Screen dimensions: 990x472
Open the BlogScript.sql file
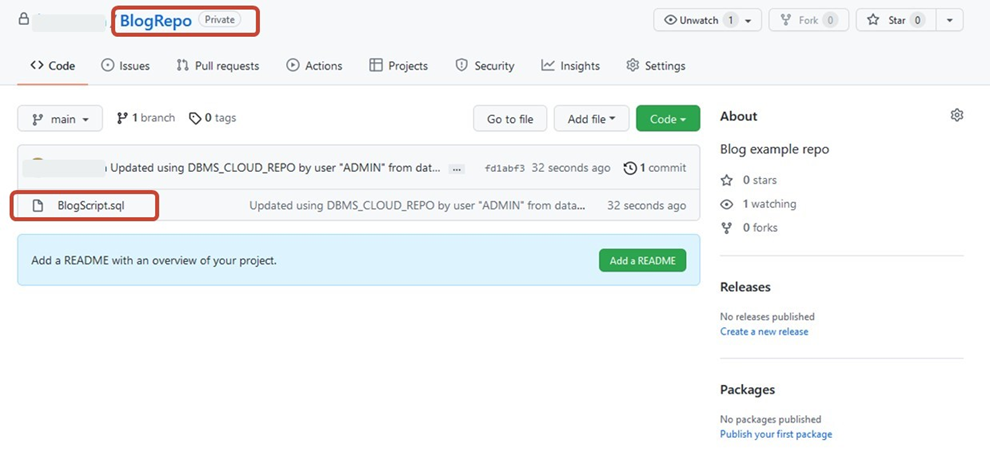[x=91, y=206]
